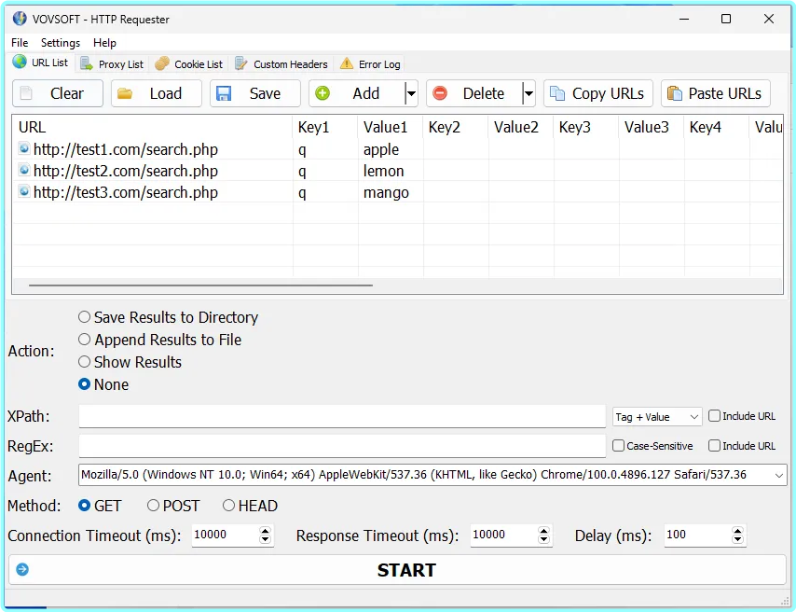
Task: Click the Load button
Action: click(x=156, y=93)
